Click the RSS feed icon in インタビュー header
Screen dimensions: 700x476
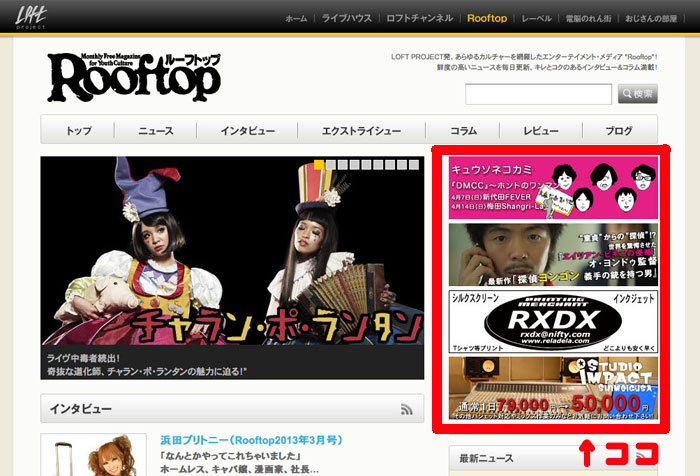pos(406,409)
